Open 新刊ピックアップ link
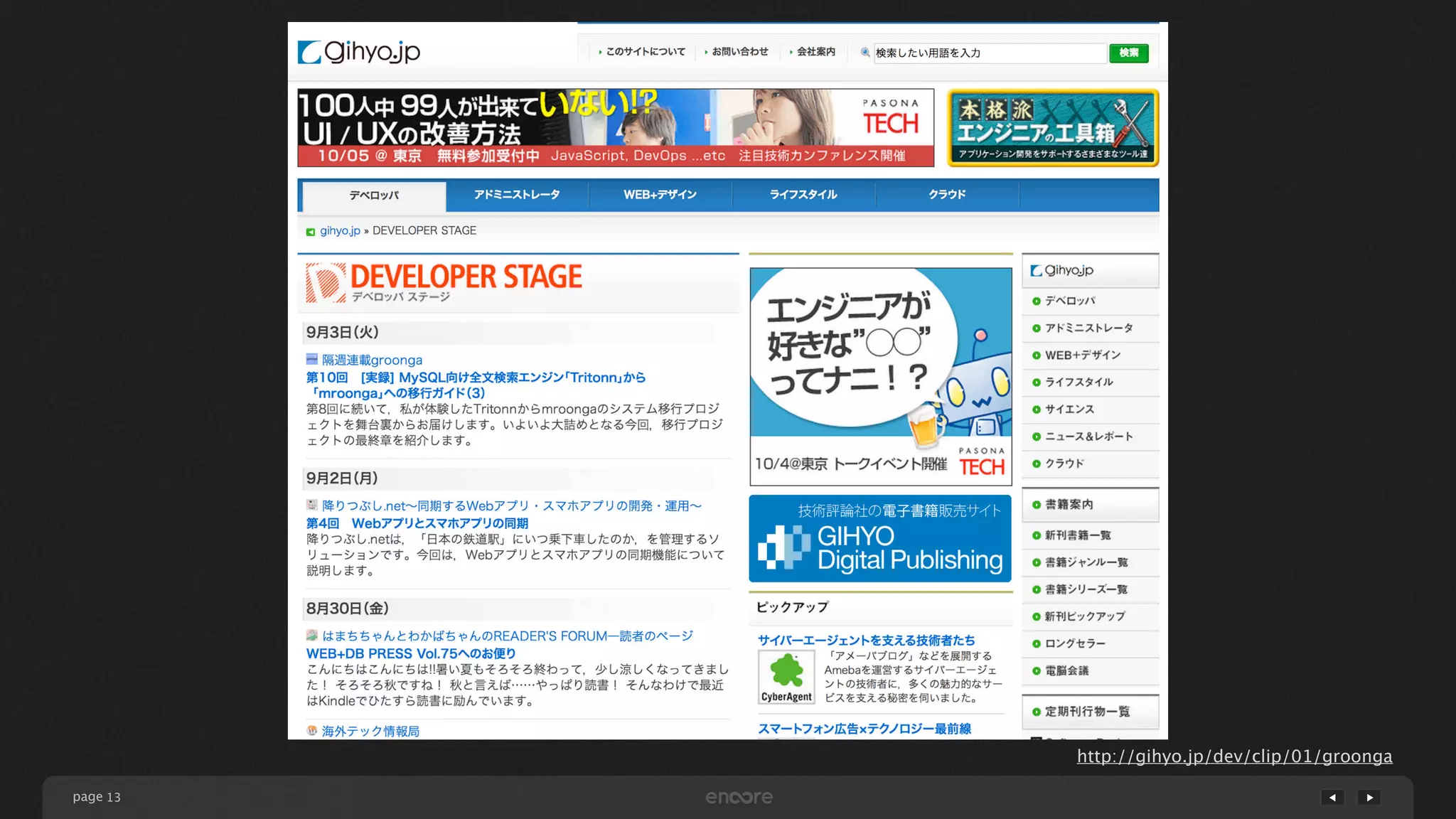This screenshot has height=819, width=1456. coord(1085,616)
